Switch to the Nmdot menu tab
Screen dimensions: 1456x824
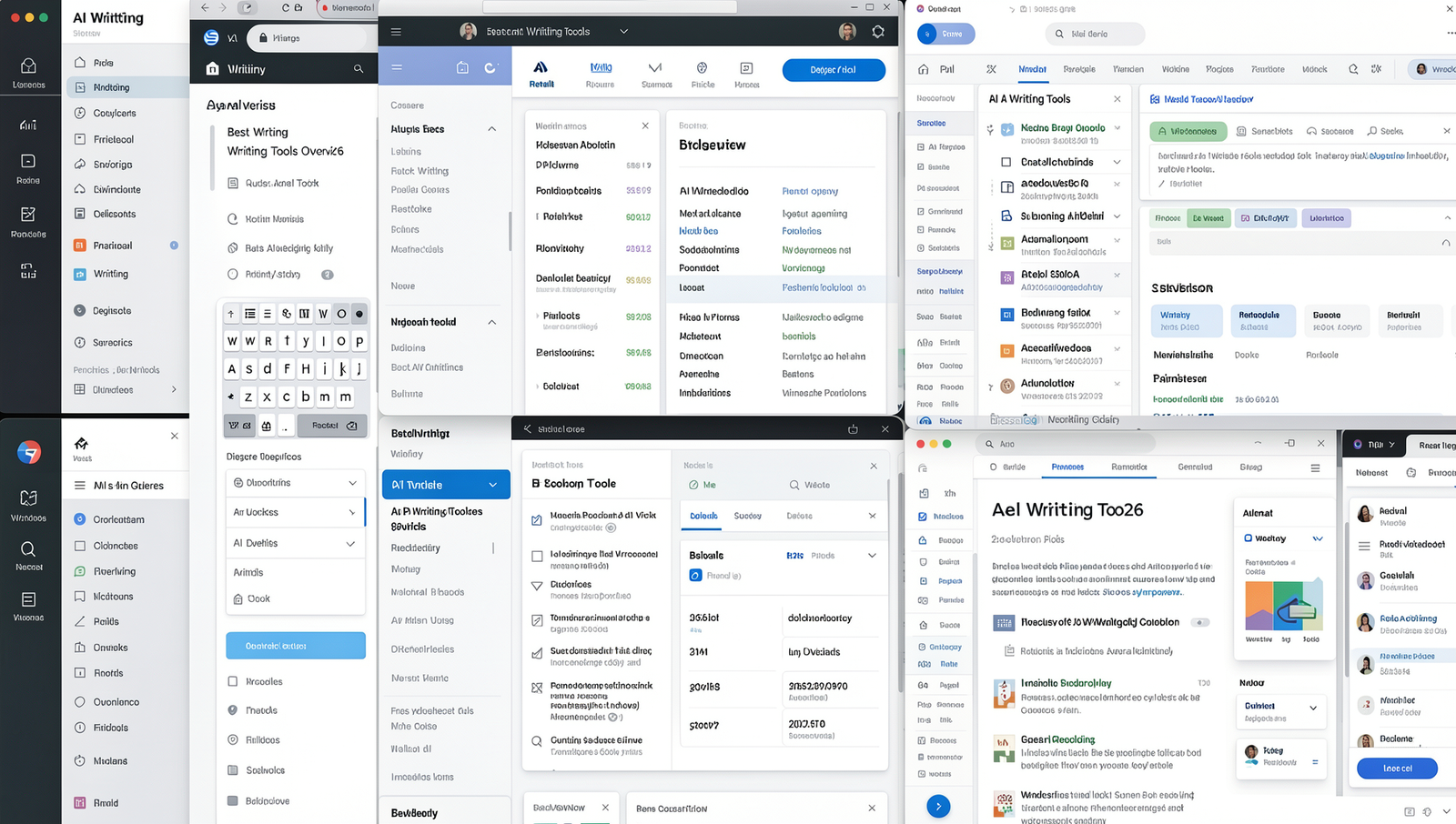[1032, 69]
